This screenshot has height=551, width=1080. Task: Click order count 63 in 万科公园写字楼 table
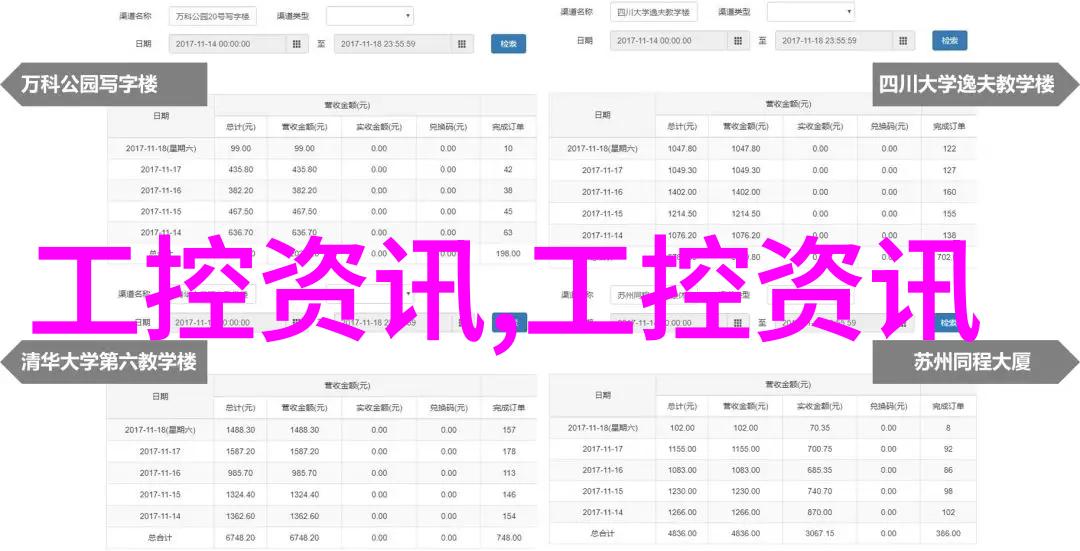click(508, 233)
